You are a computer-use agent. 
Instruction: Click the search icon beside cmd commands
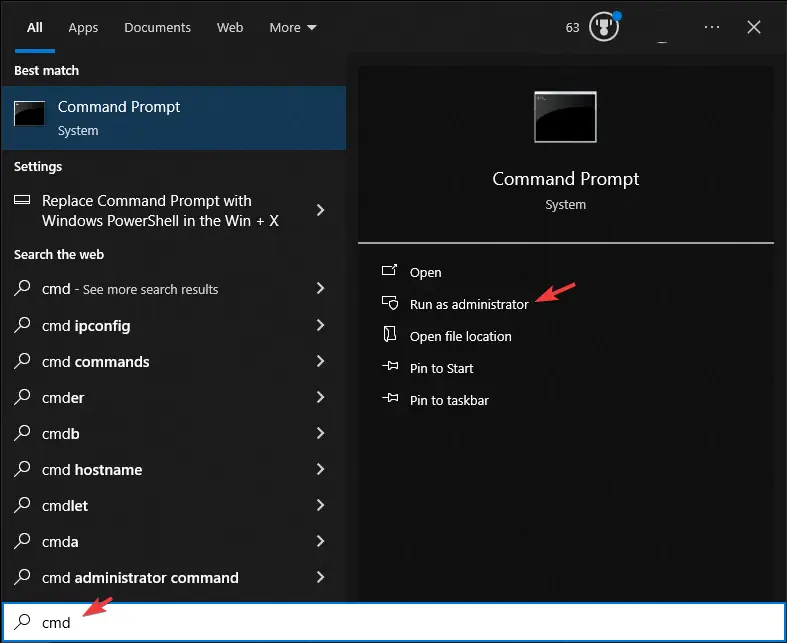pyautogui.click(x=22, y=361)
